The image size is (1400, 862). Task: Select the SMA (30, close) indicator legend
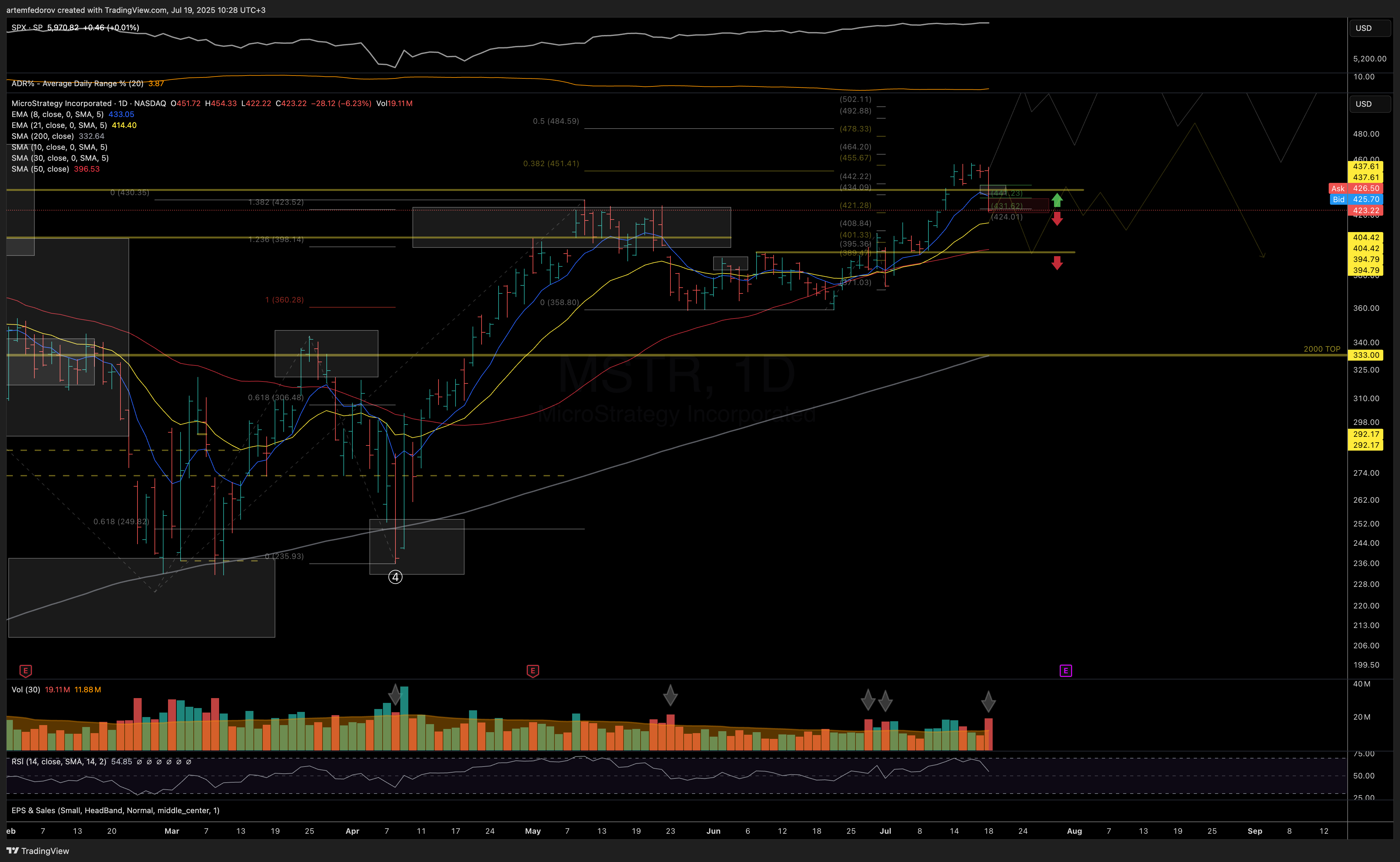60,158
